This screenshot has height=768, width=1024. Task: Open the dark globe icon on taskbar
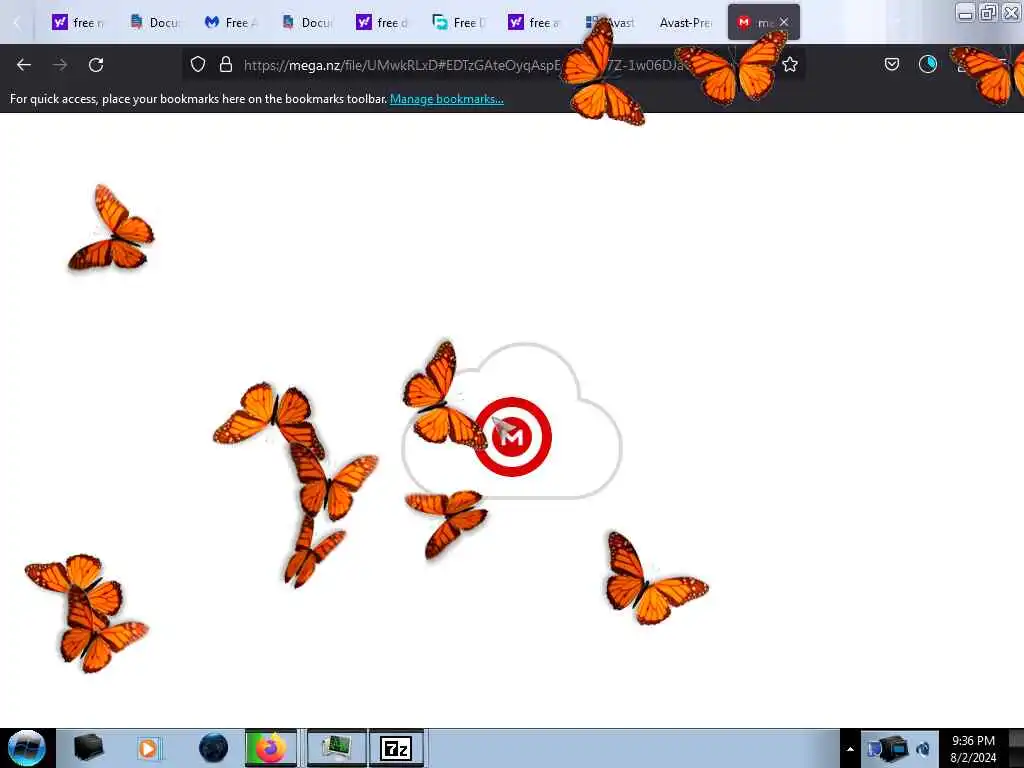214,748
